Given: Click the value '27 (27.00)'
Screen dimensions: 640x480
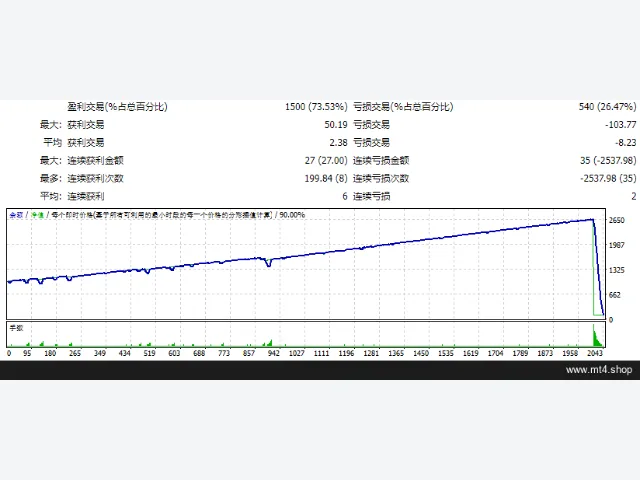Looking at the screenshot, I should [x=326, y=160].
